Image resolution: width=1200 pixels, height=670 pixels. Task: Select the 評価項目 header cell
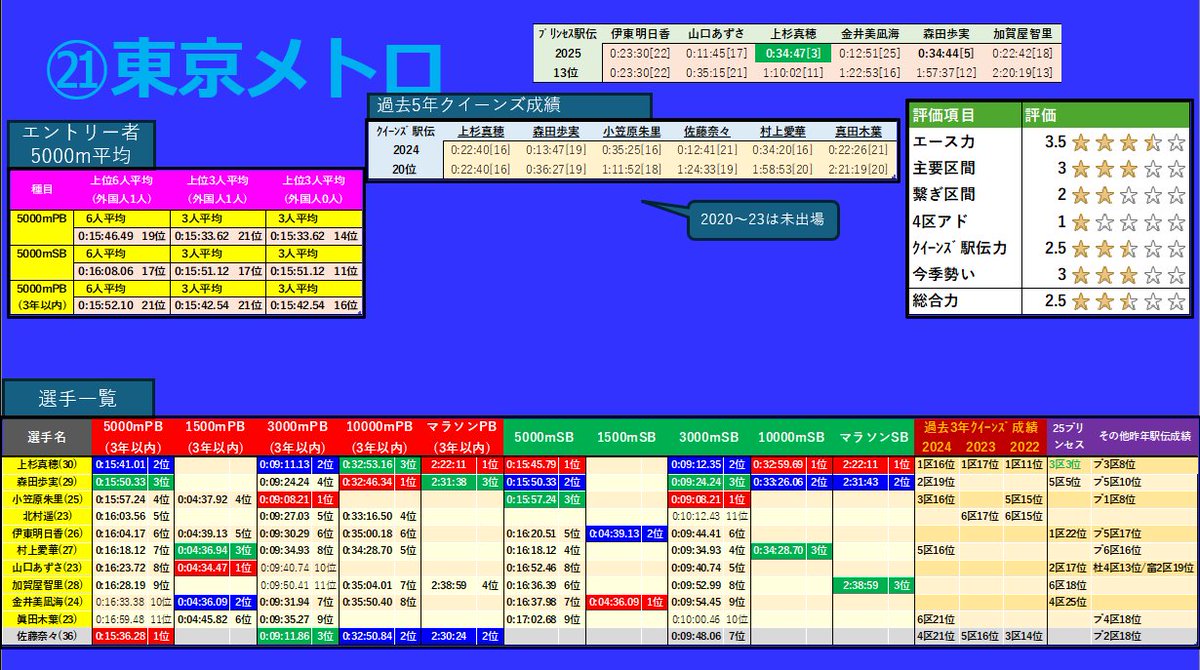pyautogui.click(x=964, y=115)
